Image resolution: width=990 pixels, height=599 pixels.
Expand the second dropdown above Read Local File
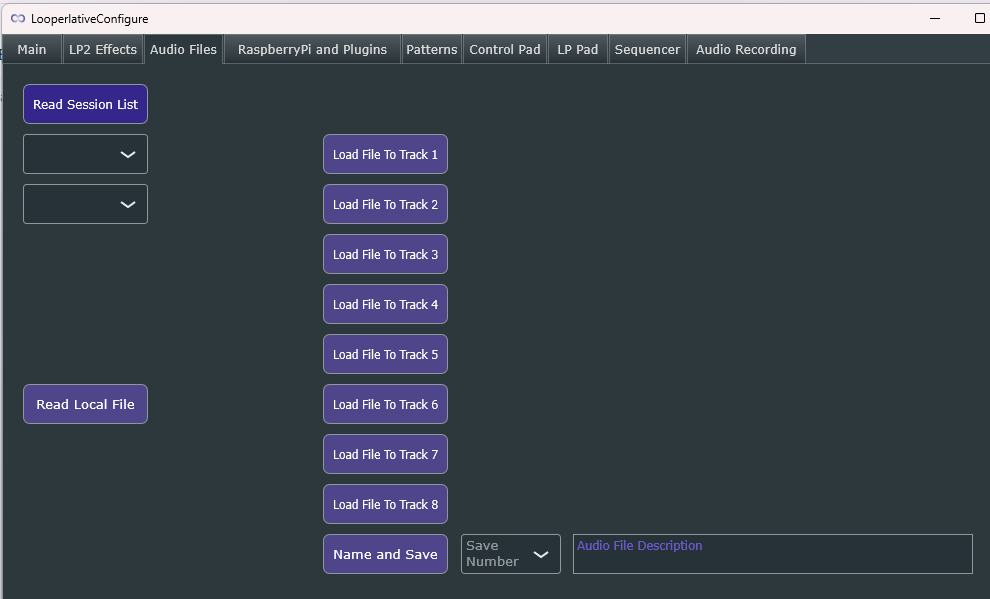(85, 204)
